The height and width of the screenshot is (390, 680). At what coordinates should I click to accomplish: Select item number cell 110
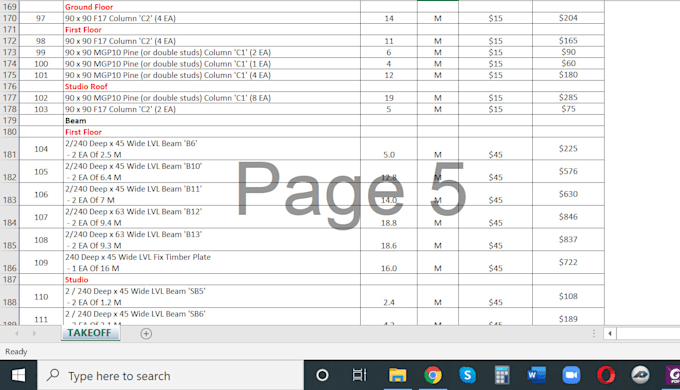(x=41, y=297)
